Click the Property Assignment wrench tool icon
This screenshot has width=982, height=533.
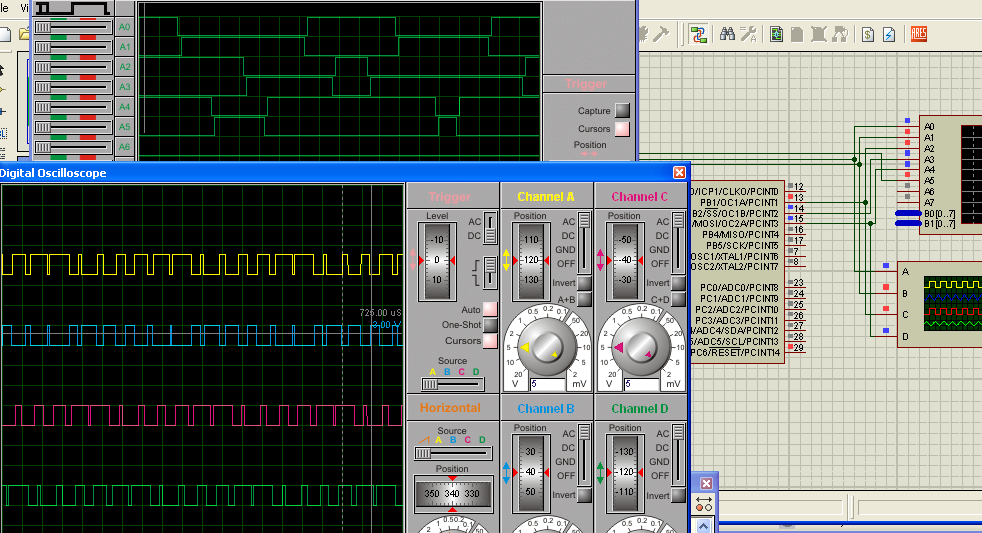click(748, 34)
